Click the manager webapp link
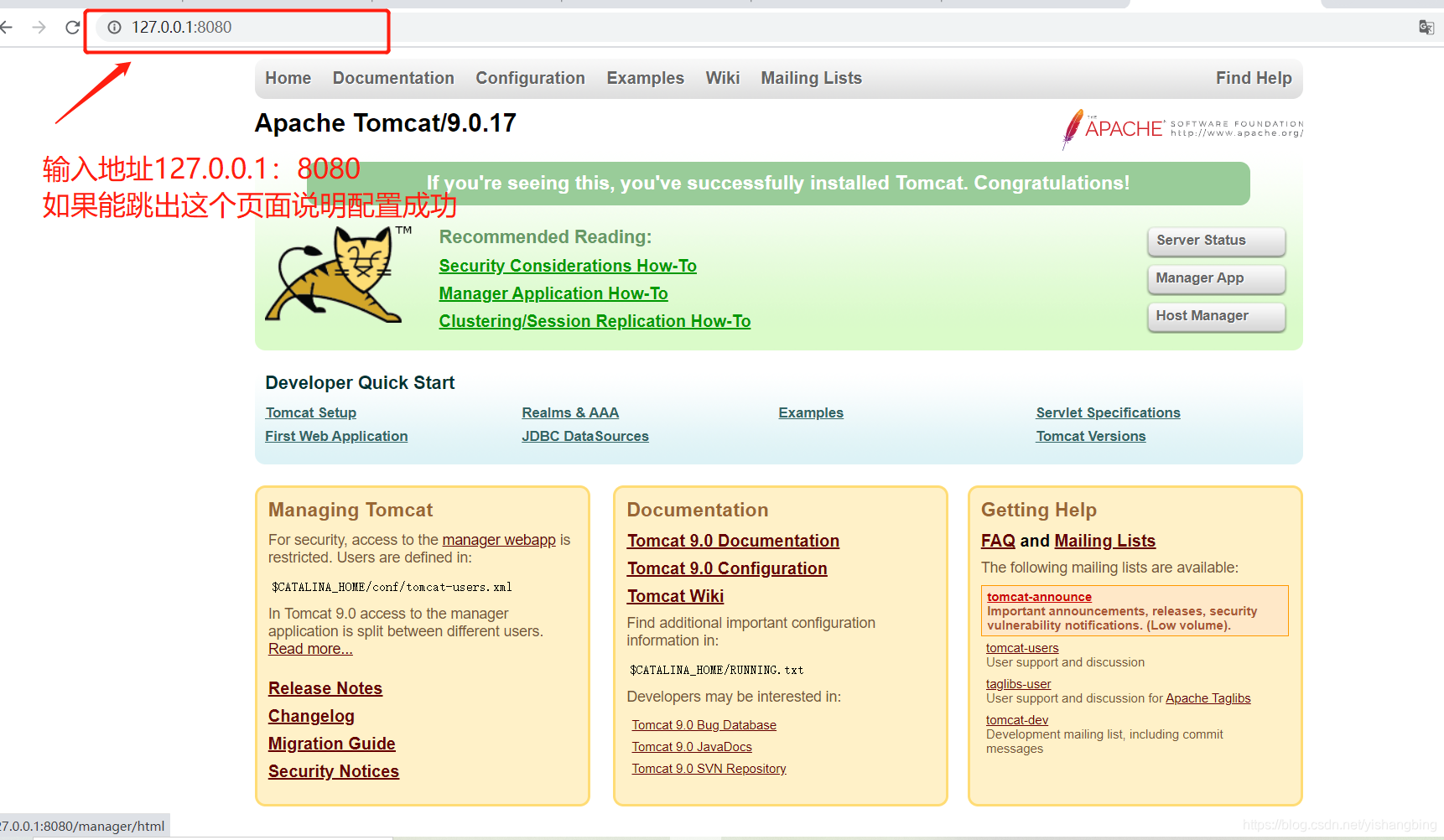1444x840 pixels. click(499, 540)
